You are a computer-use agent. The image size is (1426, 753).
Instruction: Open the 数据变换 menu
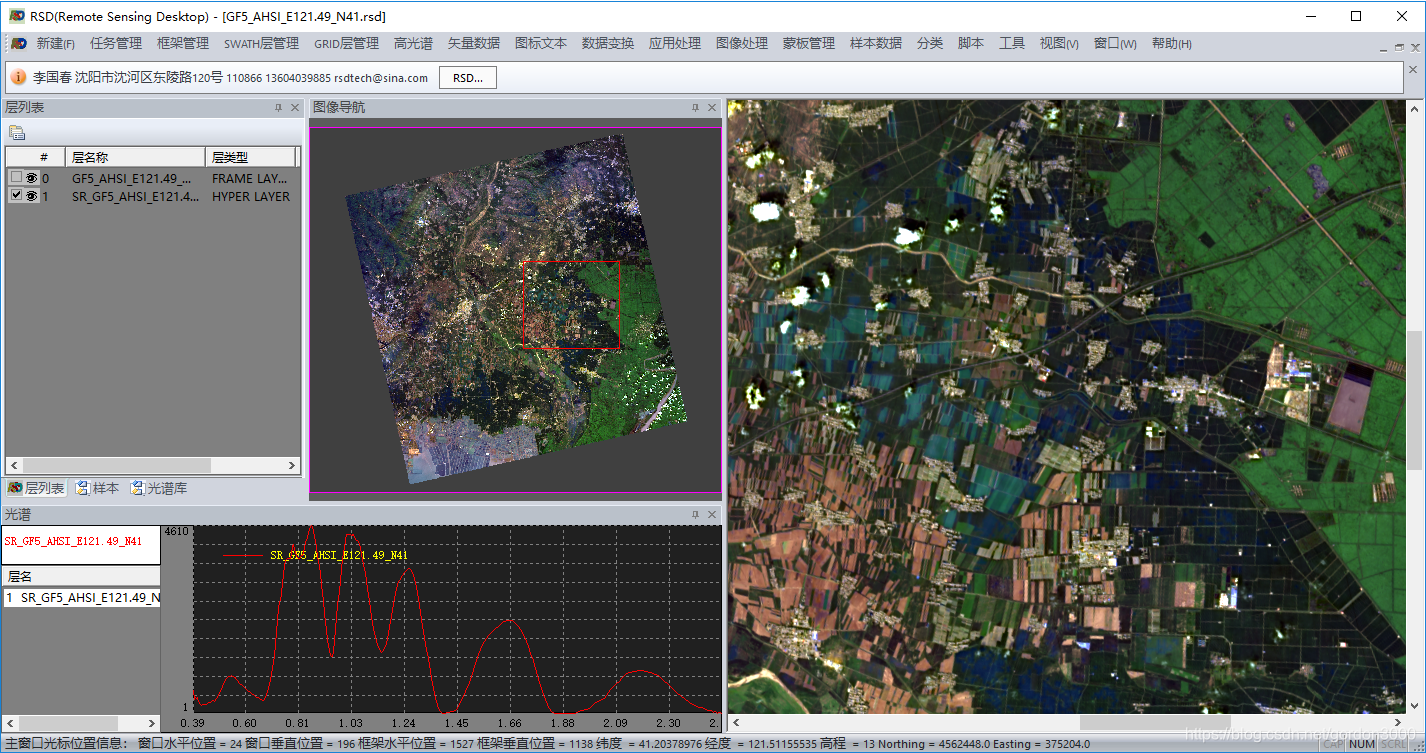point(608,44)
